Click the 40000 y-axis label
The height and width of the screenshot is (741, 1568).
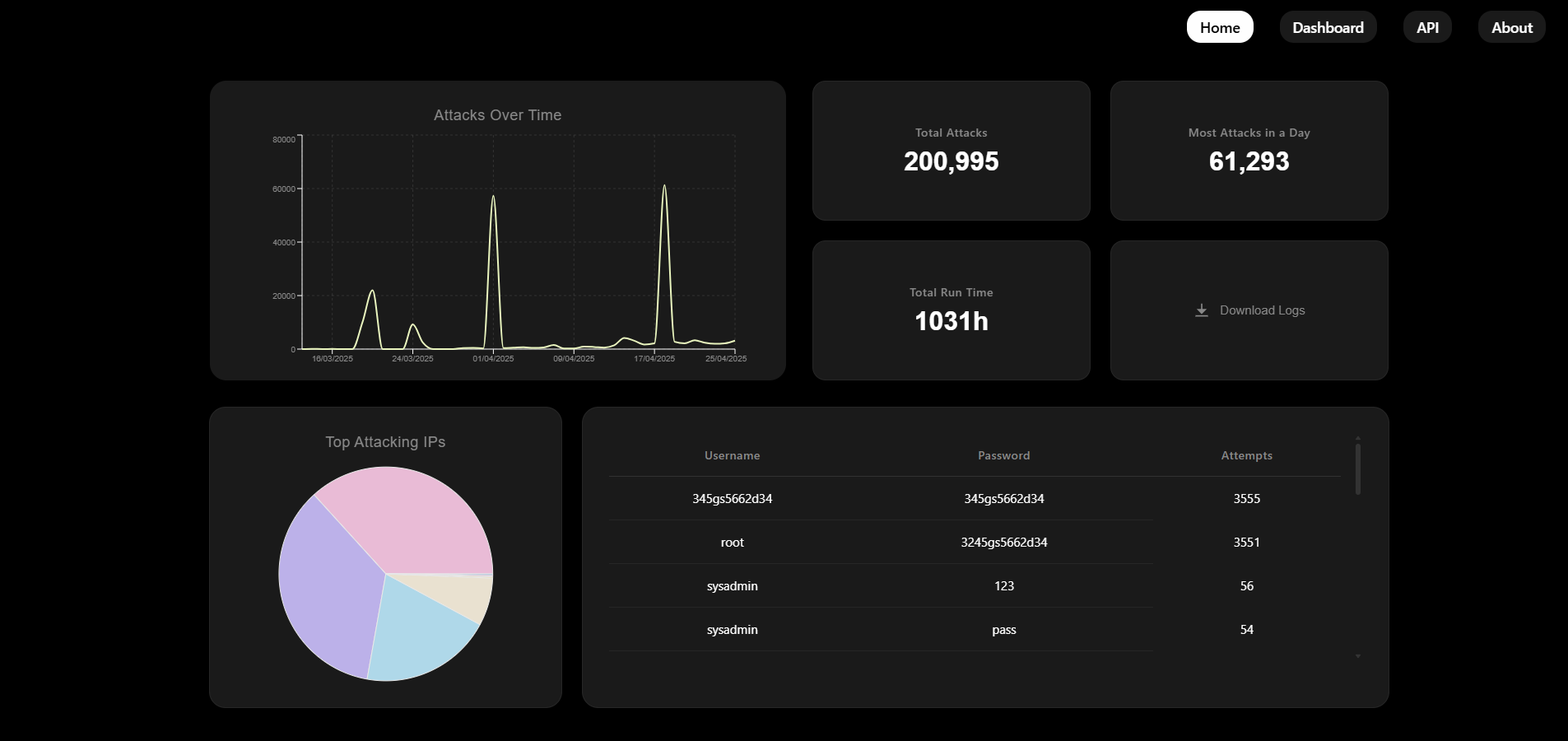(284, 242)
